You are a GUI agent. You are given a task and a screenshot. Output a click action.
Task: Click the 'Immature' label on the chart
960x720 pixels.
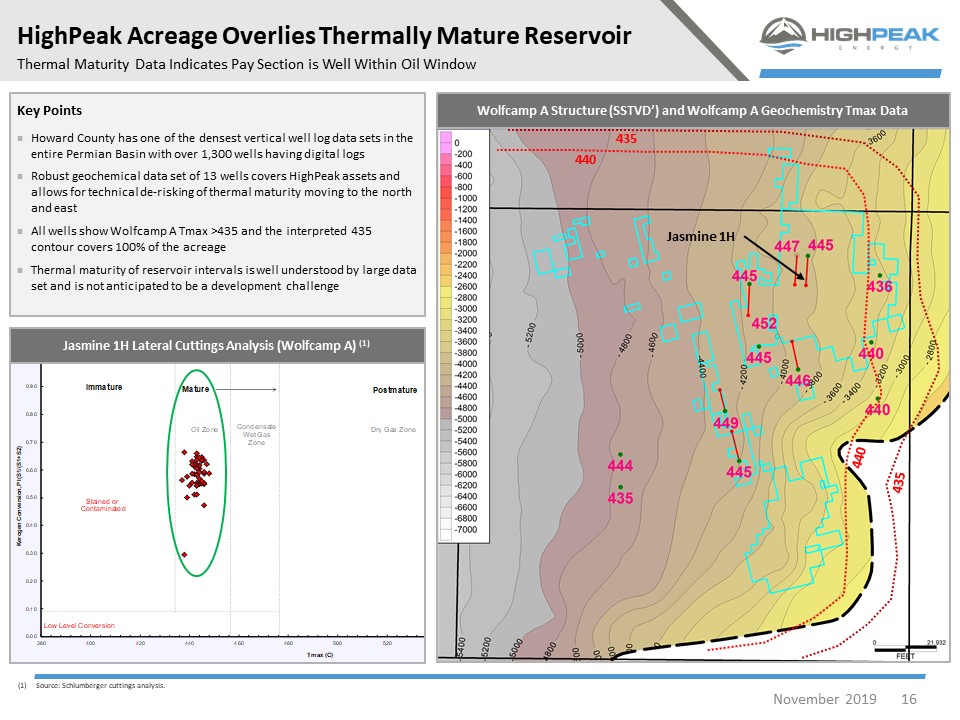point(104,387)
